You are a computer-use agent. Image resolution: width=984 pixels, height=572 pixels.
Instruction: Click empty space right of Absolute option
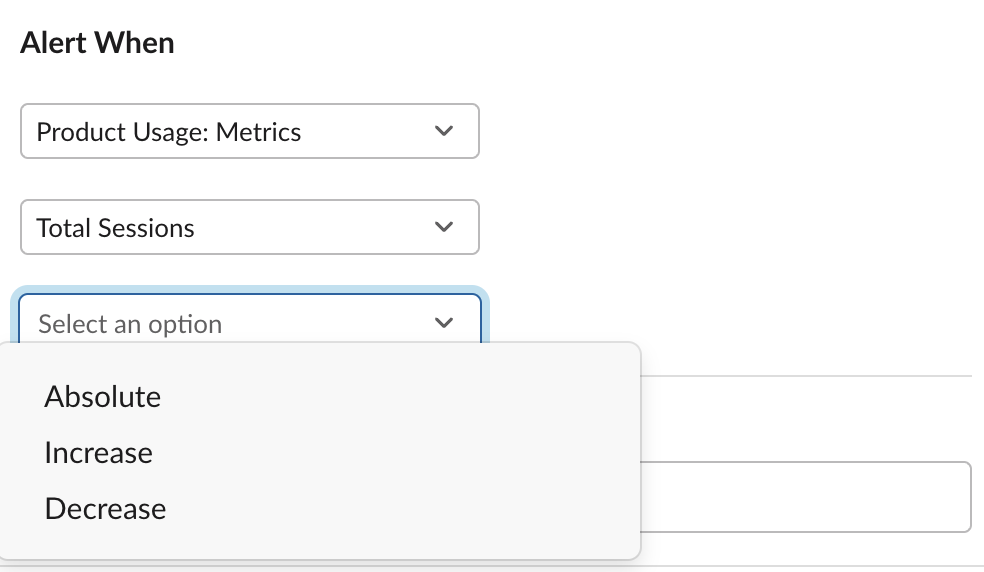(400, 397)
